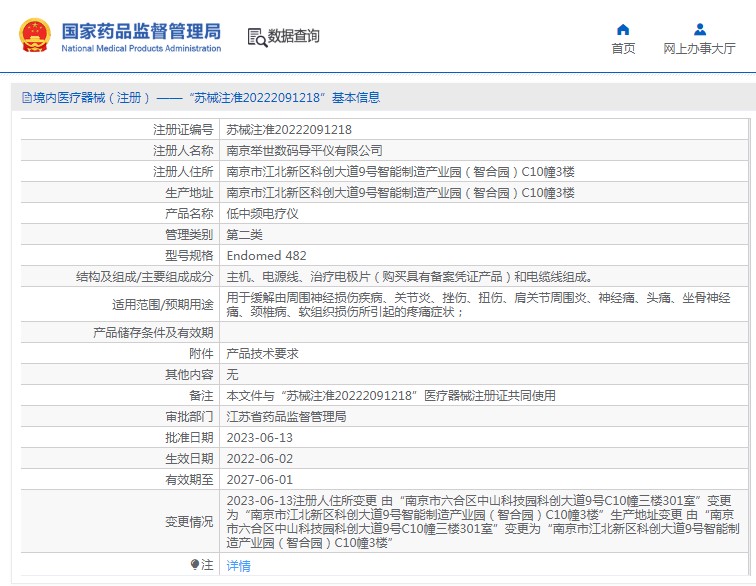Screen dimensions: 756x586
Task: Click the 结构及组成 composition description
Action: pos(409,277)
